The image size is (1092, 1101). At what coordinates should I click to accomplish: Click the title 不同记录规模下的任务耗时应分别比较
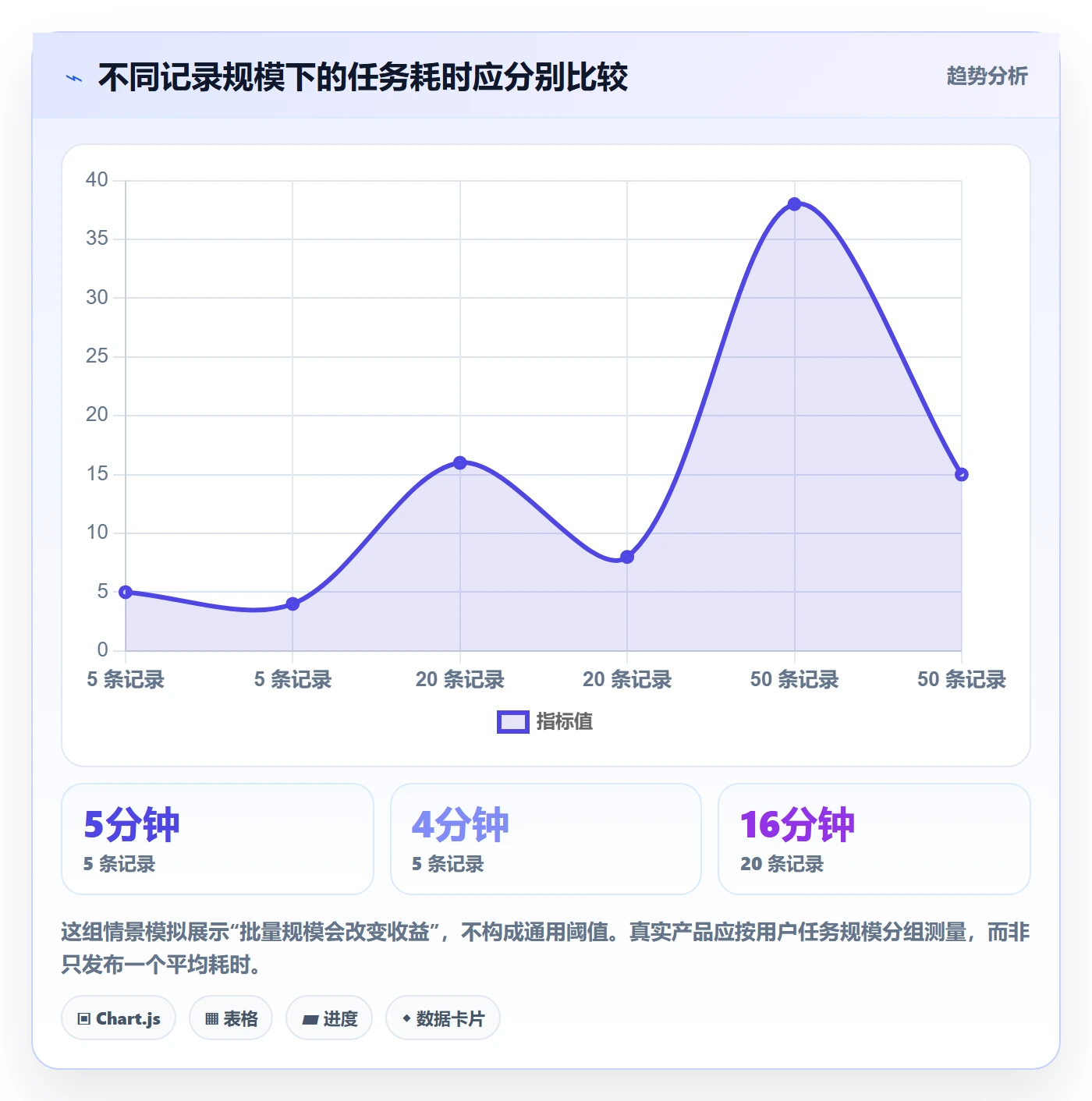click(363, 77)
